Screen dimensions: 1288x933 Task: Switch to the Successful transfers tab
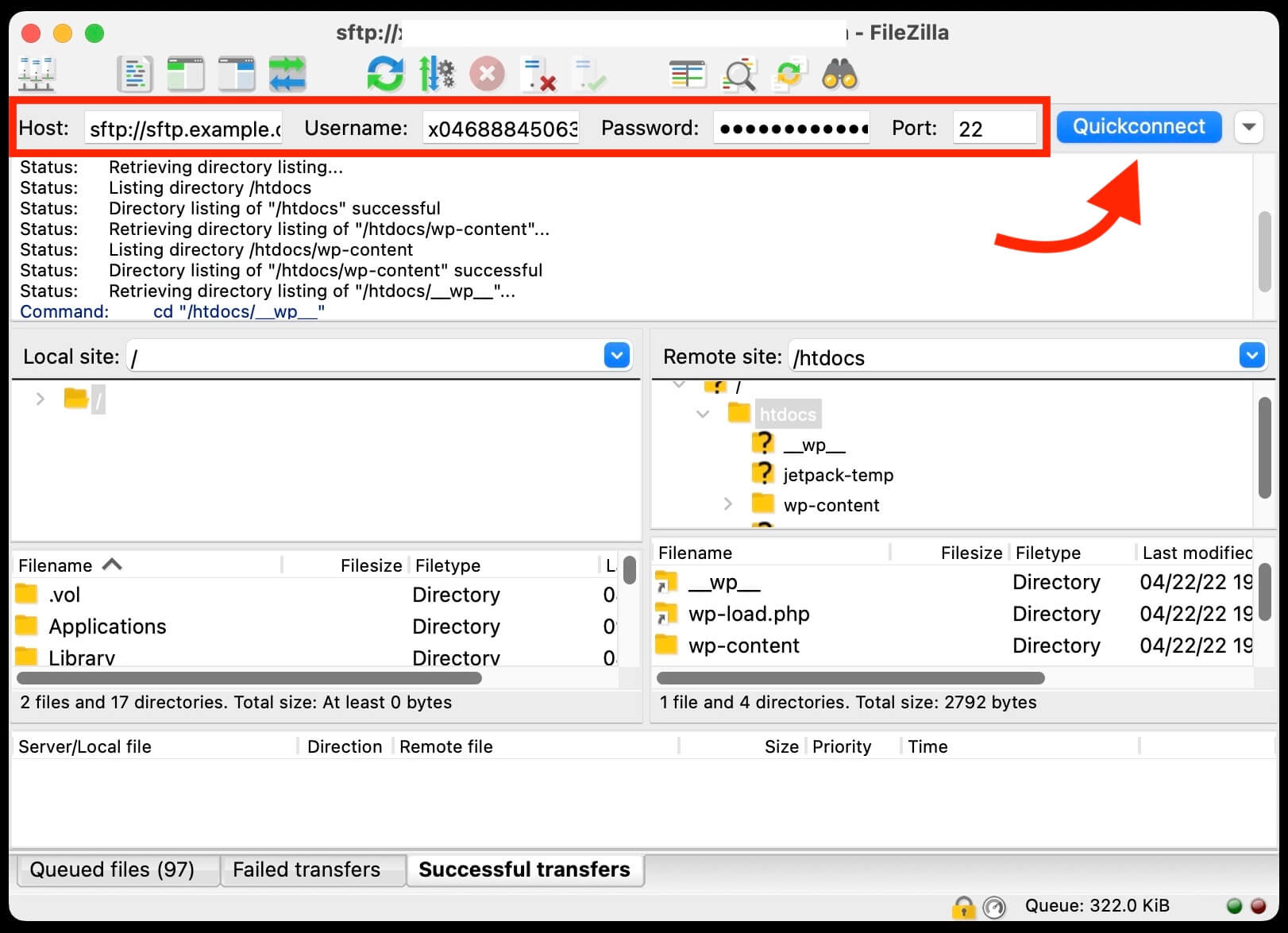[524, 869]
